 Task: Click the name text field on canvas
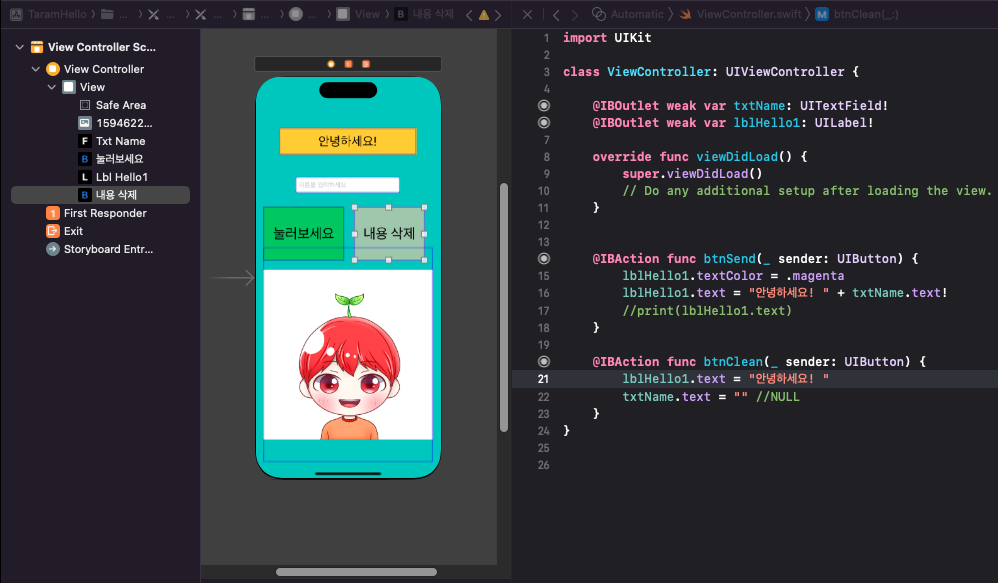[348, 185]
